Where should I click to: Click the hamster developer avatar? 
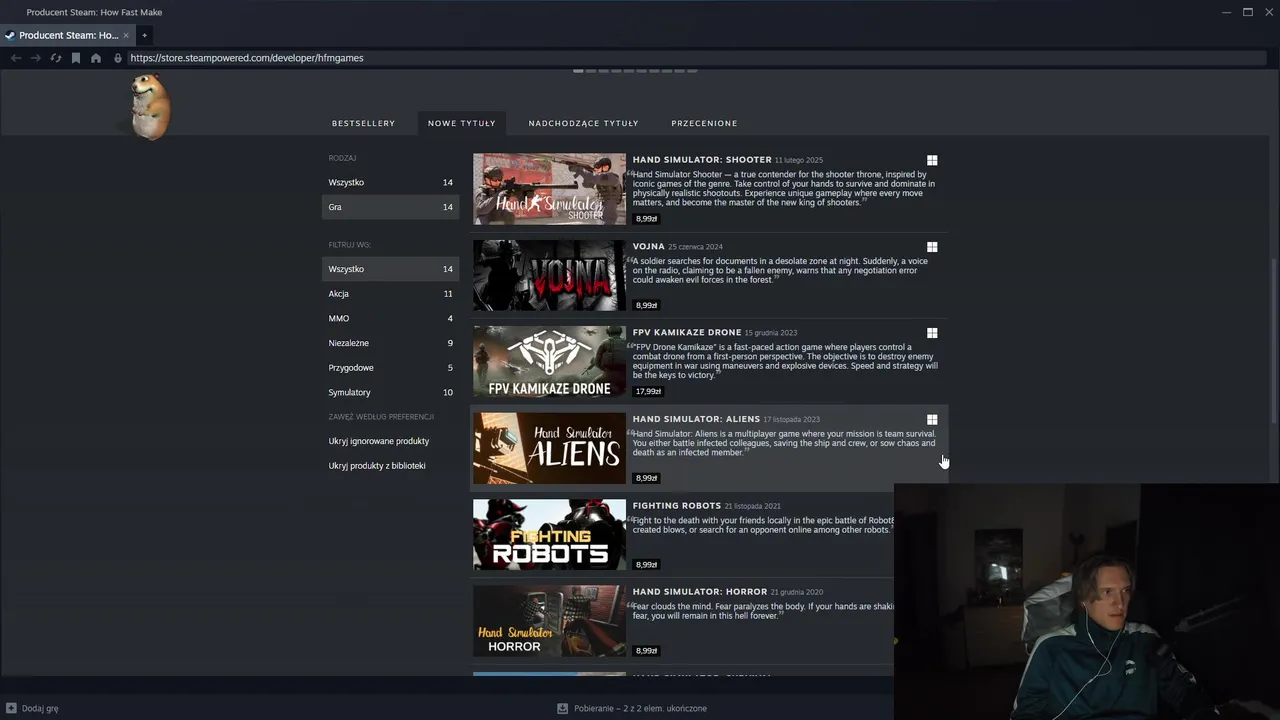coord(151,106)
